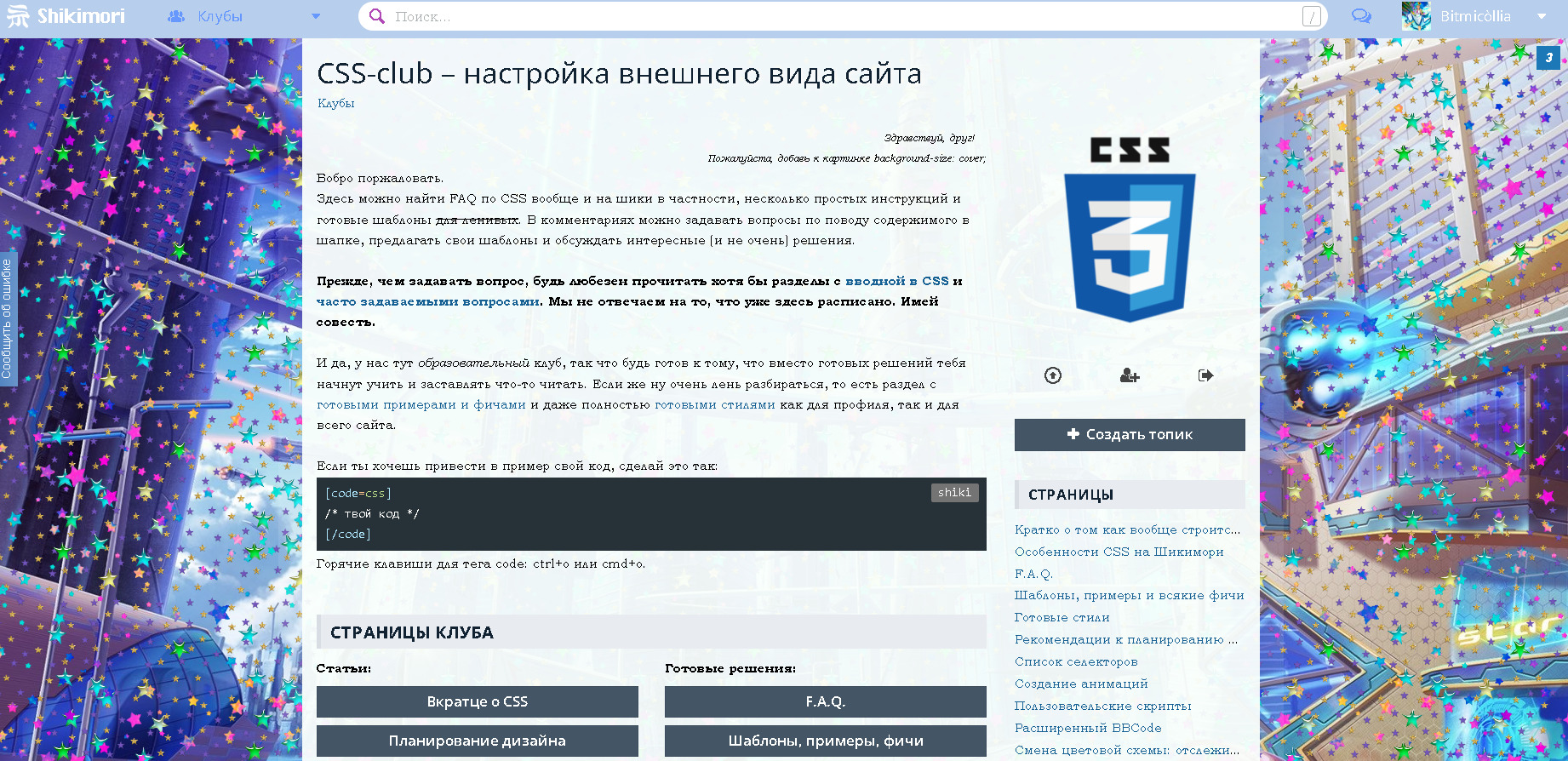Click the magnifier search icon
The width and height of the screenshot is (1568, 761).
click(376, 16)
